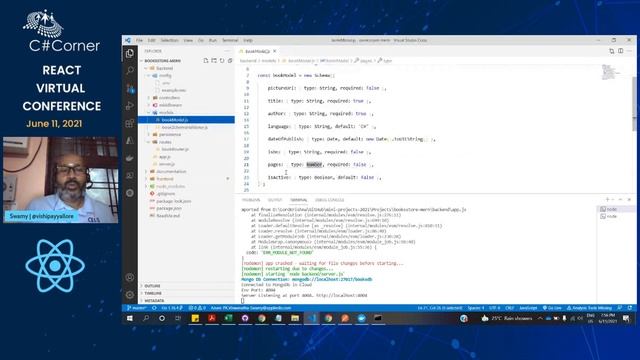Open package.json in Explorer

169,208
